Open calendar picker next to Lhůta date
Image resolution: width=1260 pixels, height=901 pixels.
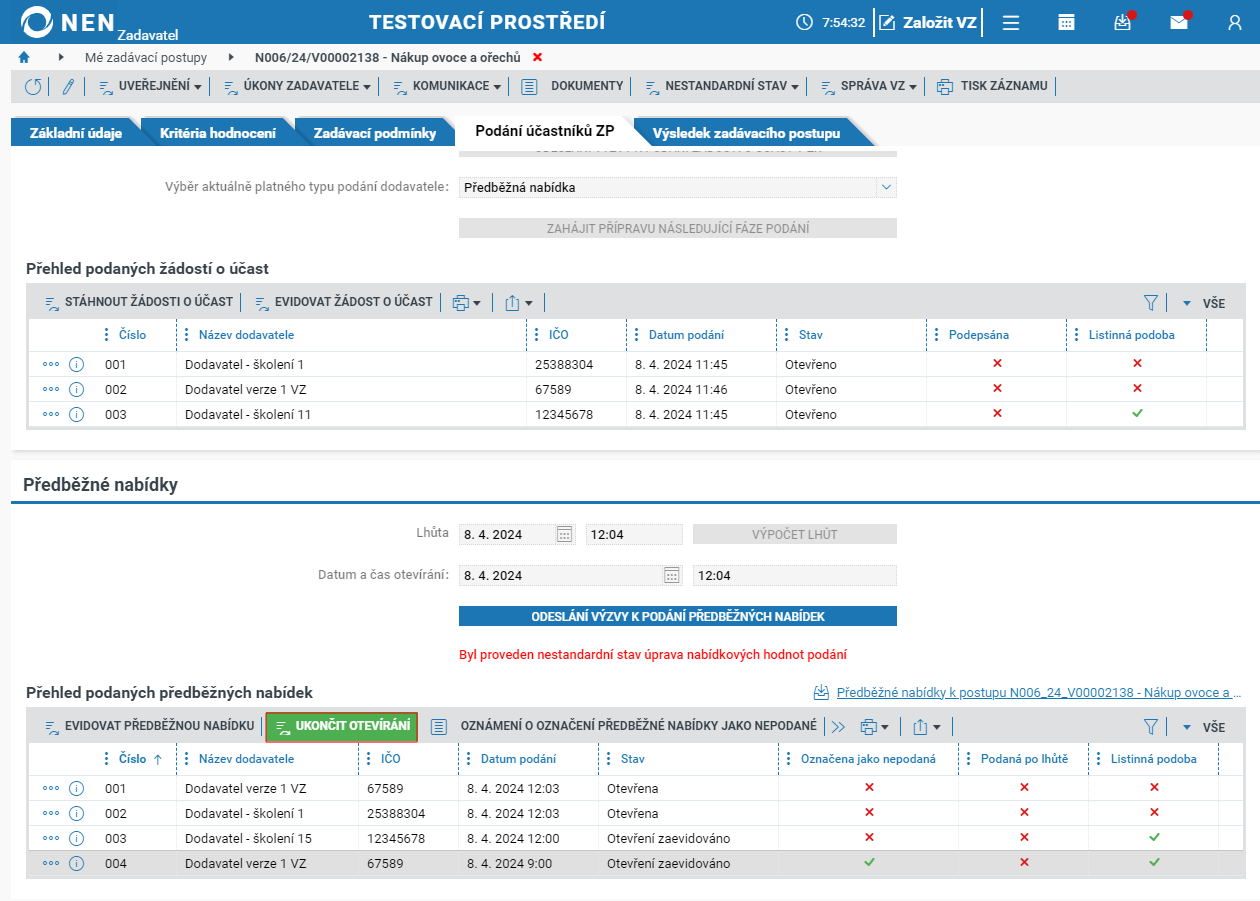(564, 534)
